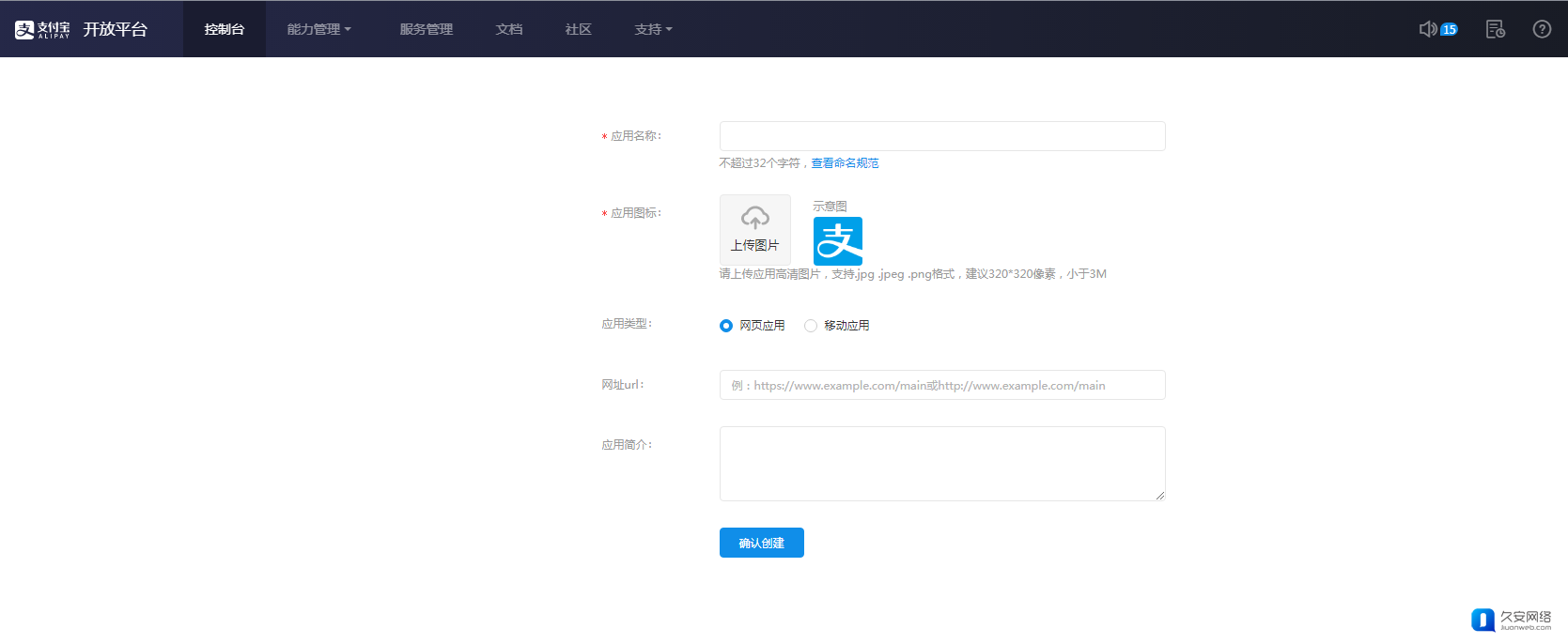The width and height of the screenshot is (1568, 644).
Task: Click into the 网址url text field
Action: 941,385
